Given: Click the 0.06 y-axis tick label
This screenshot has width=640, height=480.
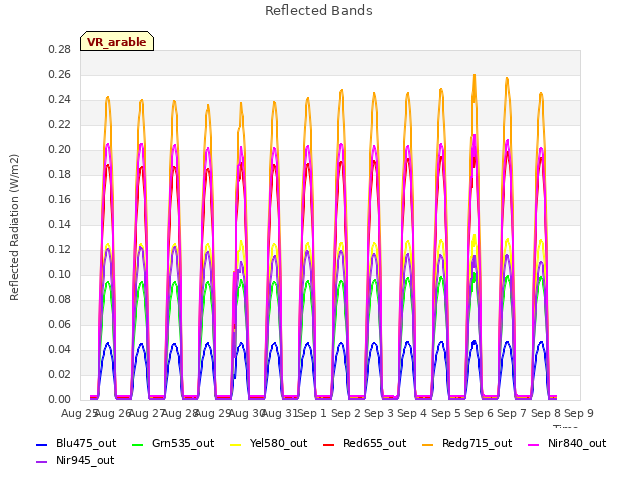Looking at the screenshot, I should (60, 324).
